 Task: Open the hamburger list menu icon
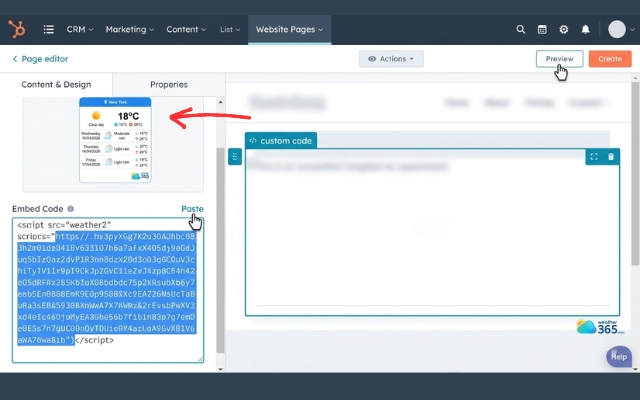(49, 29)
